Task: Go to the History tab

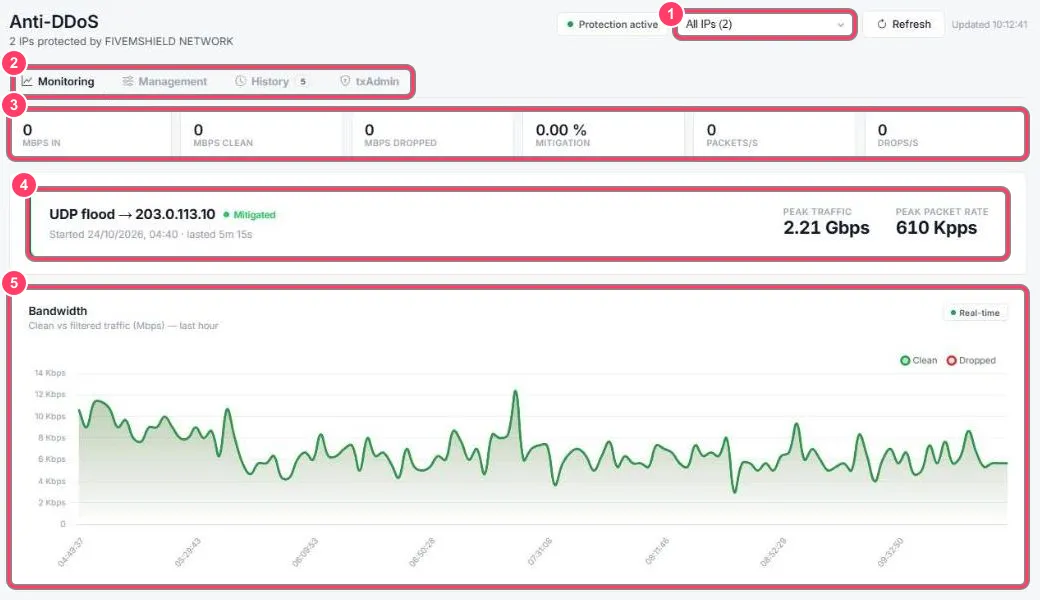Action: click(x=271, y=82)
